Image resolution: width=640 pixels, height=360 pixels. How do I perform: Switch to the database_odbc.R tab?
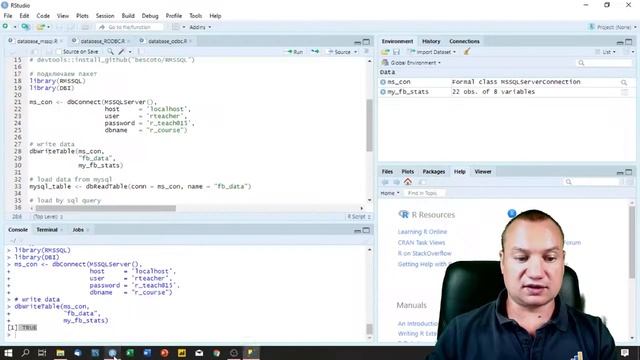pos(167,41)
